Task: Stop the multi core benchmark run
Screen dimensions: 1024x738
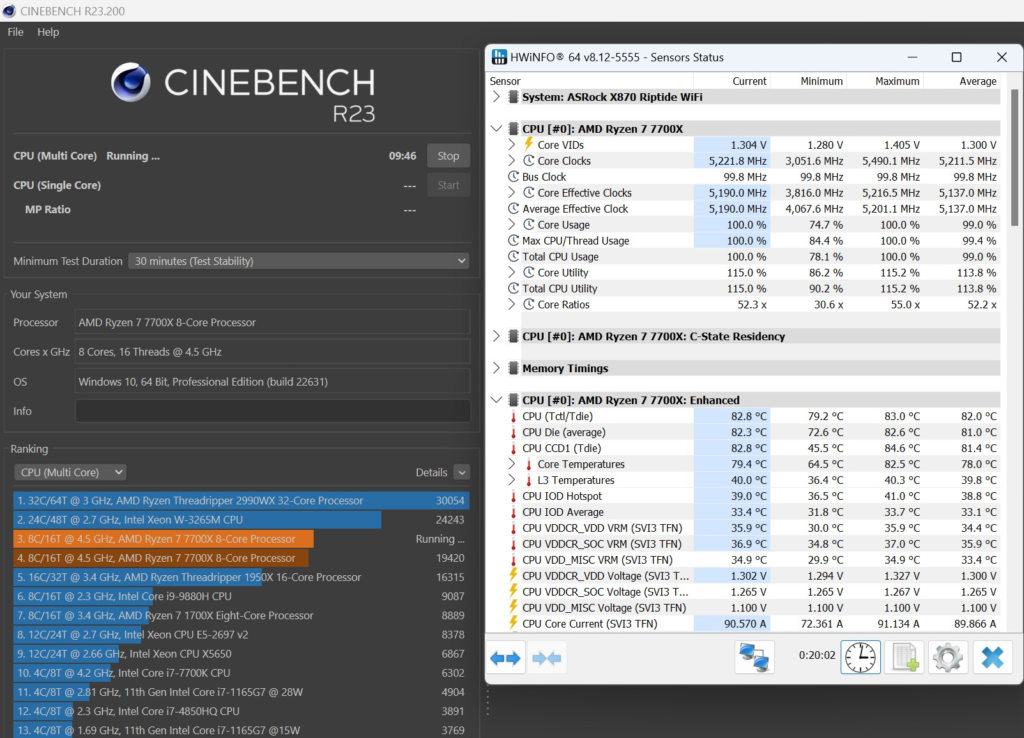Action: click(x=448, y=156)
